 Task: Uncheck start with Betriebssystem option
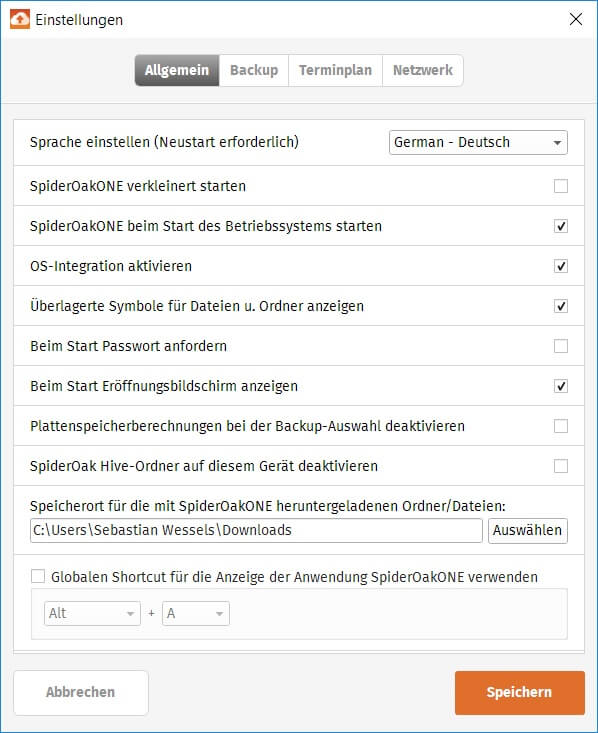point(561,226)
